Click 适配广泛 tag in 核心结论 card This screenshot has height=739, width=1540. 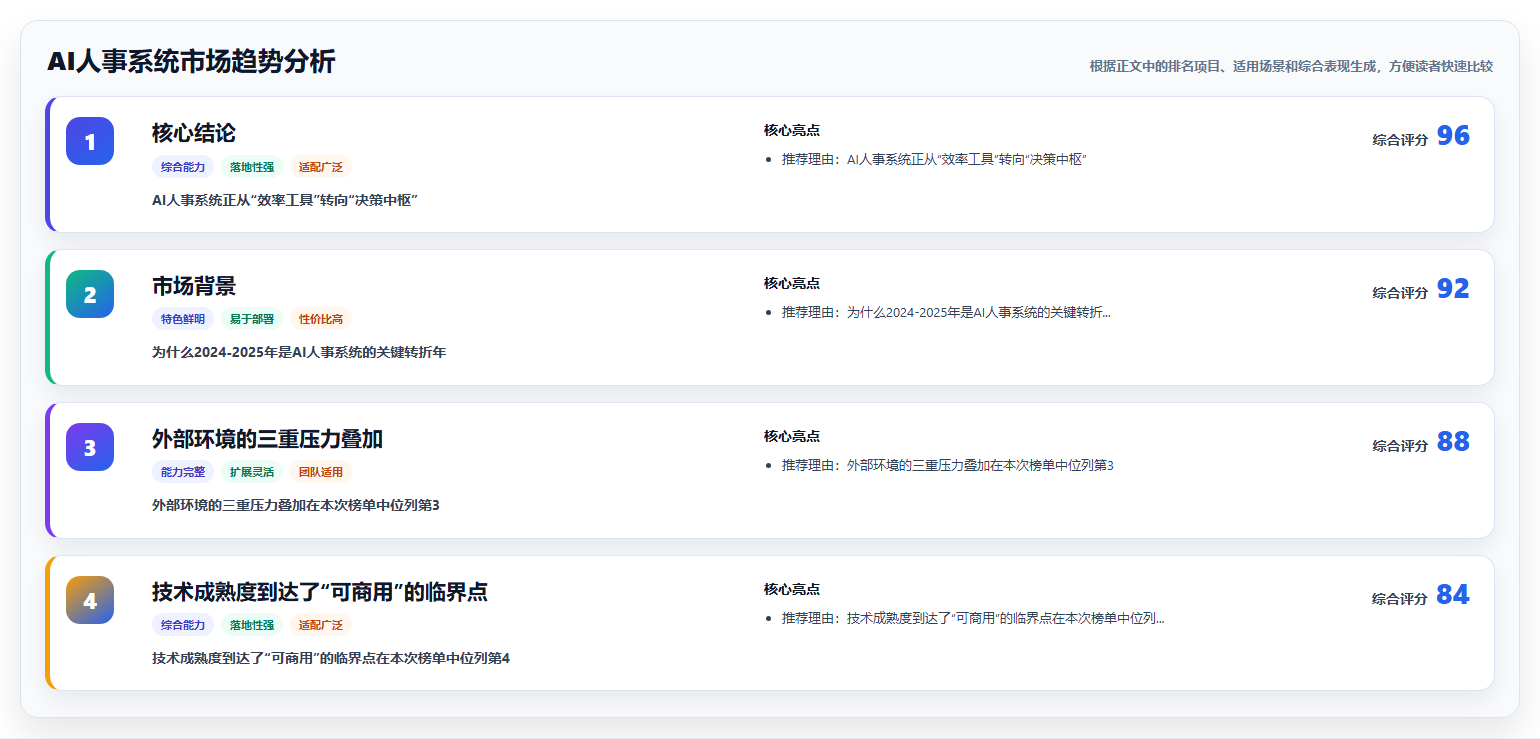(321, 167)
